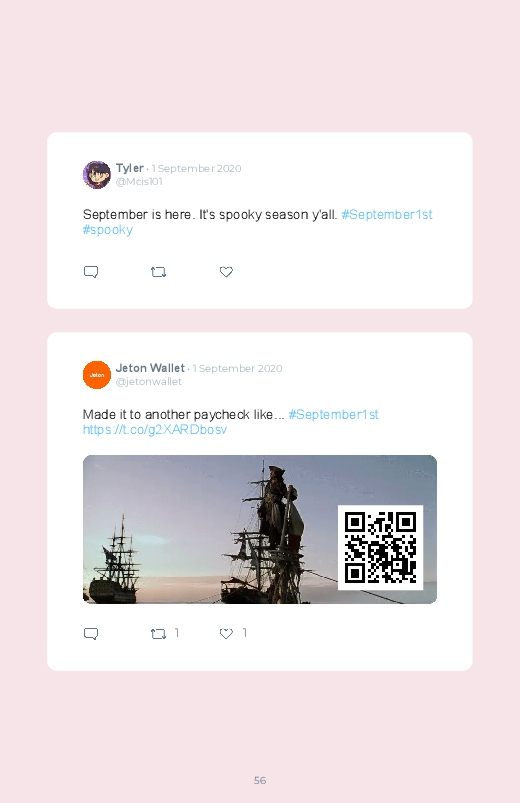Screen dimensions: 520x803
Task: Retweet the Jeton Wallet paycheck tweet
Action: (x=158, y=634)
